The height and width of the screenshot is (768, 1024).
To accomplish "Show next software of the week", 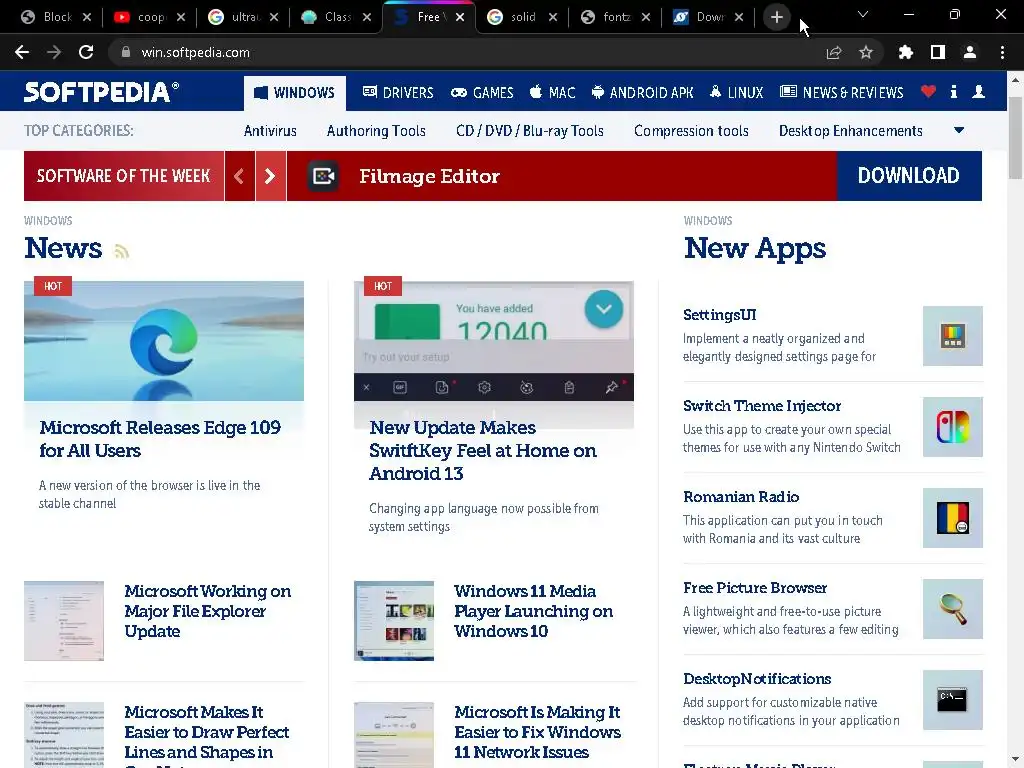I will [270, 176].
